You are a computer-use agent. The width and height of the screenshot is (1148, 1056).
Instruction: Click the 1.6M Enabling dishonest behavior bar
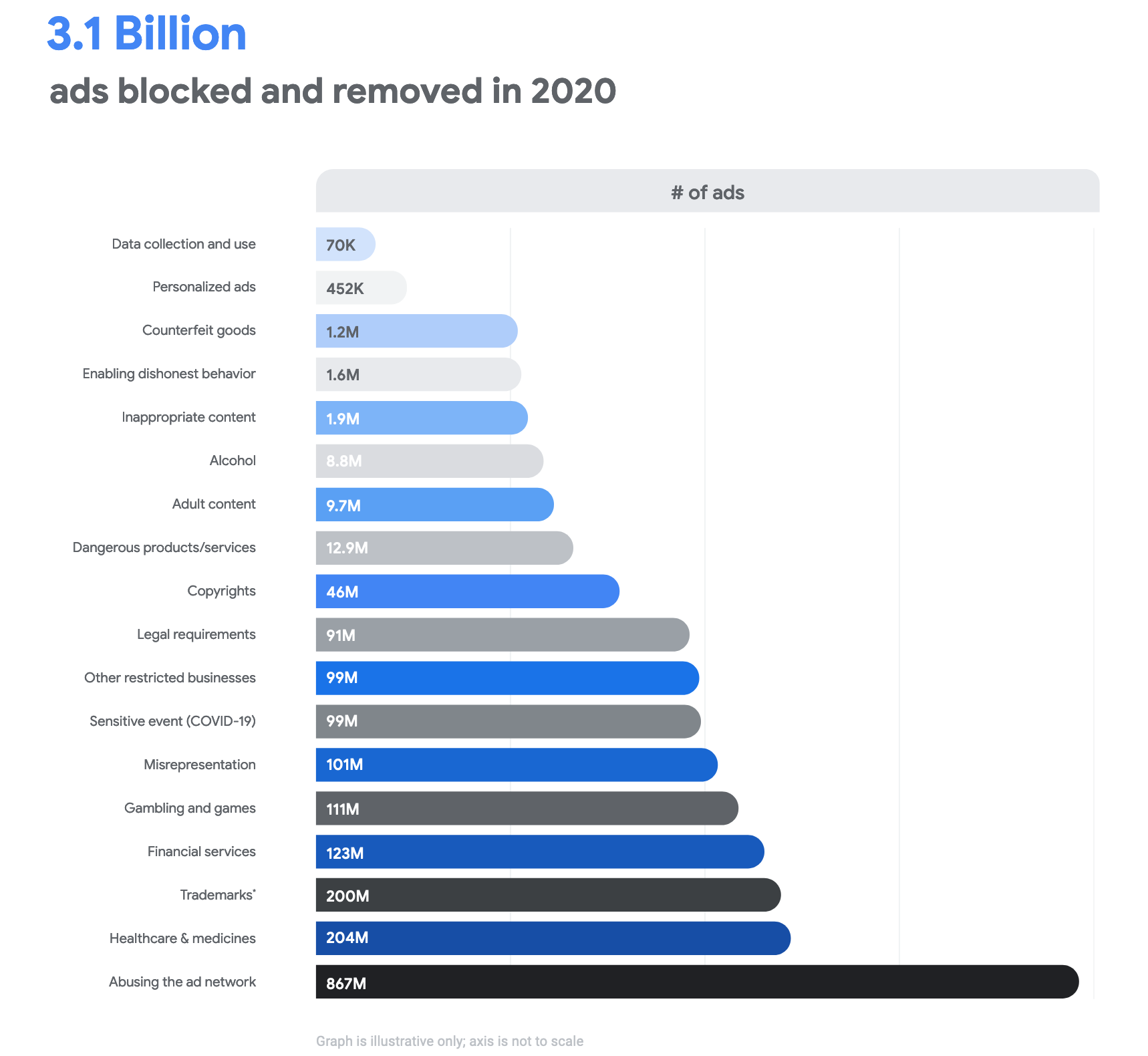coord(418,374)
